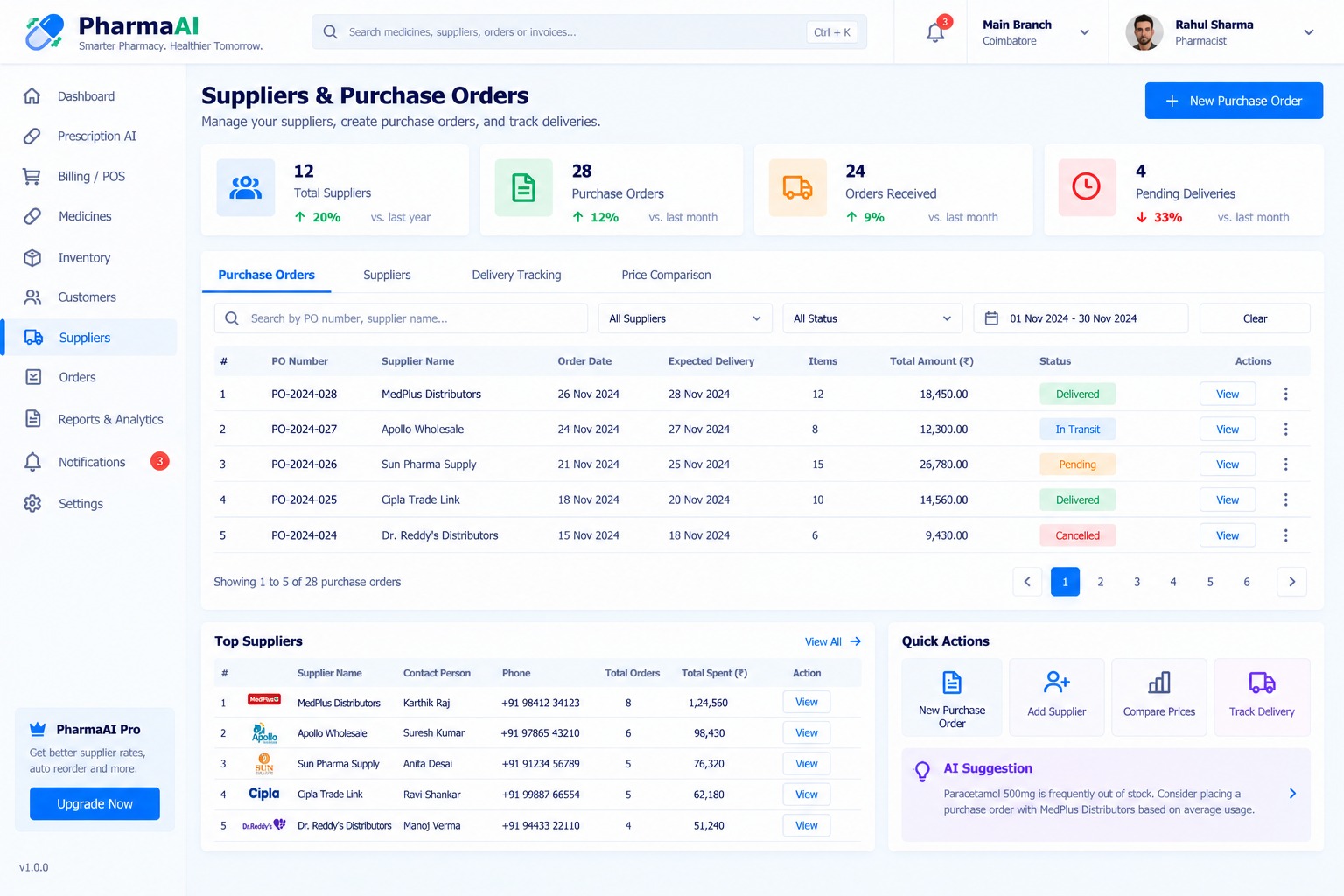
Task: Go to Billing / POS cart icon
Action: [x=32, y=176]
